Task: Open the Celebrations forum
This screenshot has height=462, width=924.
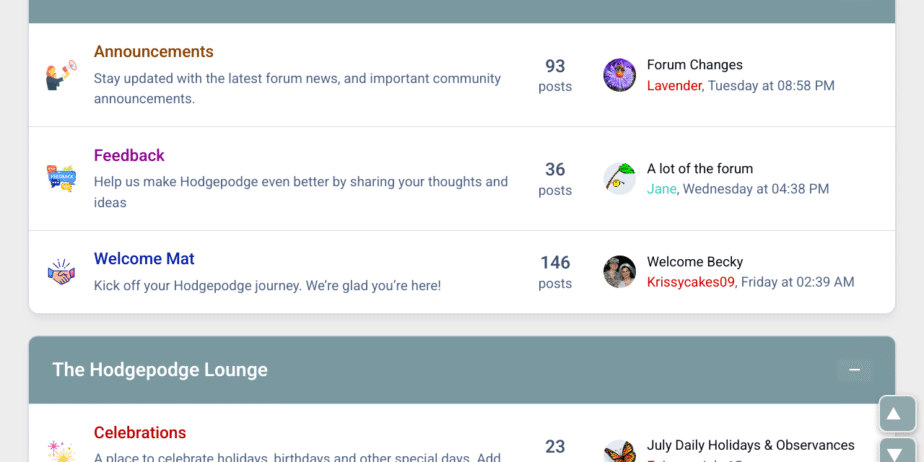Action: (x=140, y=433)
